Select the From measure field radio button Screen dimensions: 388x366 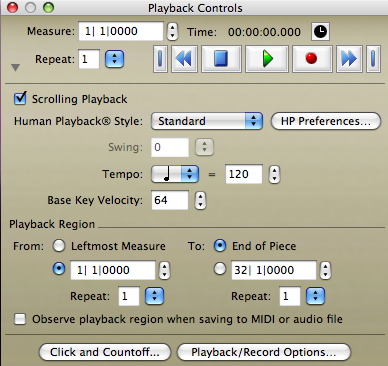pos(59,269)
